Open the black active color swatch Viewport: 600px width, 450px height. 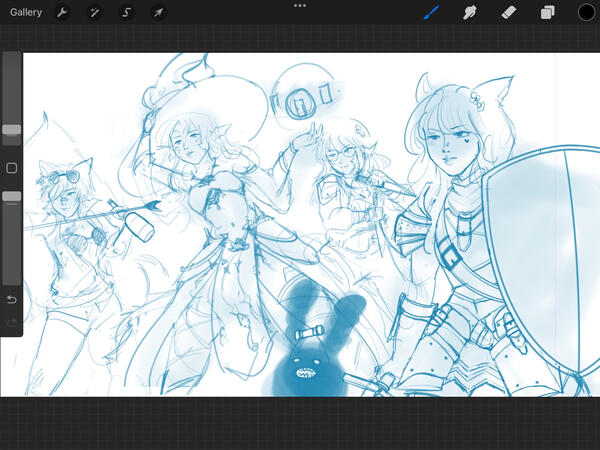point(586,13)
